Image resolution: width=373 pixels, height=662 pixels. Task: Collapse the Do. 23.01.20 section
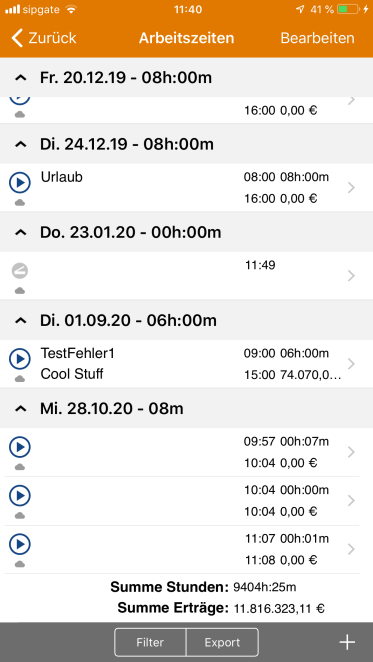[21, 233]
